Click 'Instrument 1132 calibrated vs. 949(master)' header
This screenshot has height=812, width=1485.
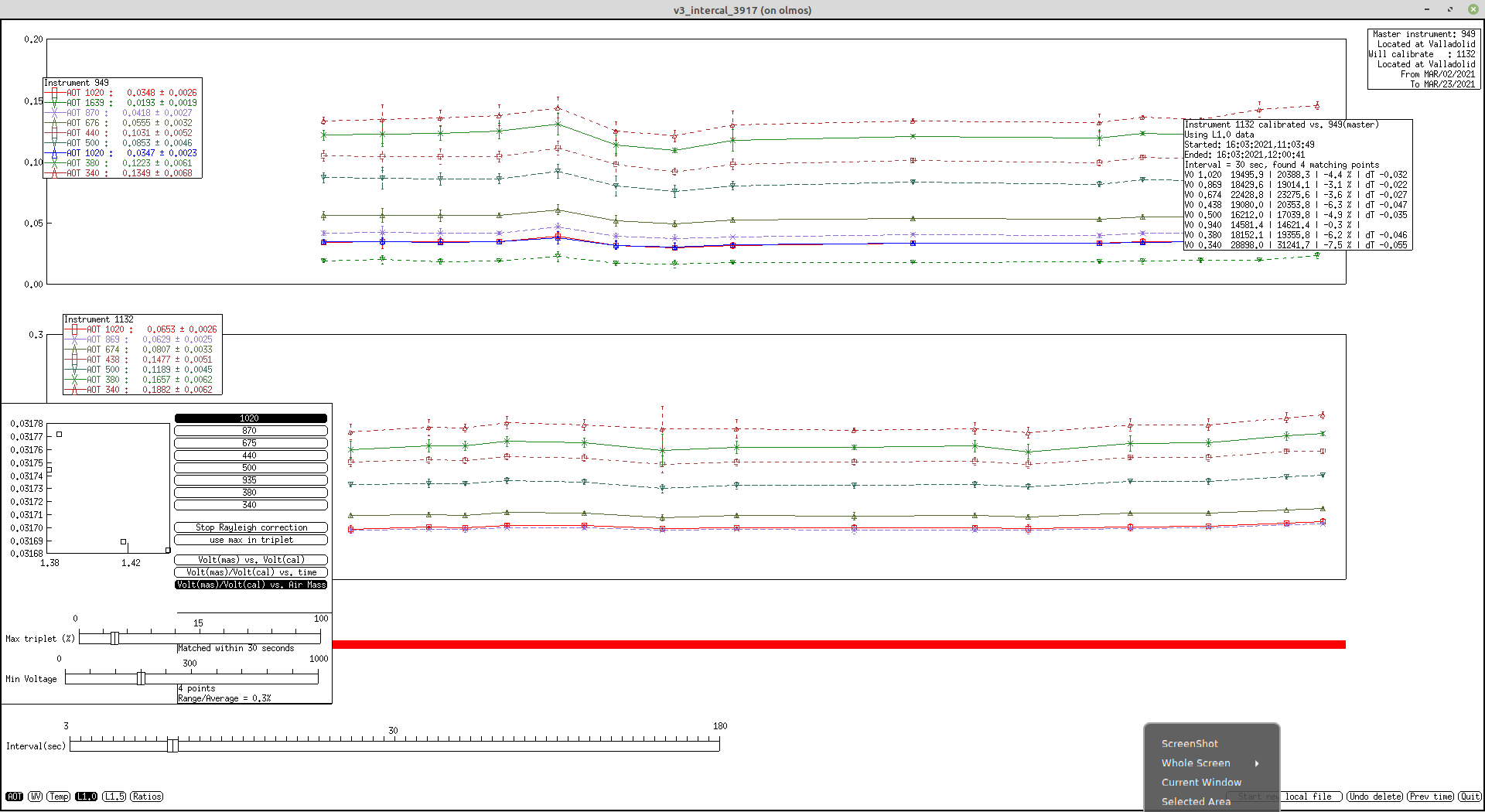[x=1282, y=125]
